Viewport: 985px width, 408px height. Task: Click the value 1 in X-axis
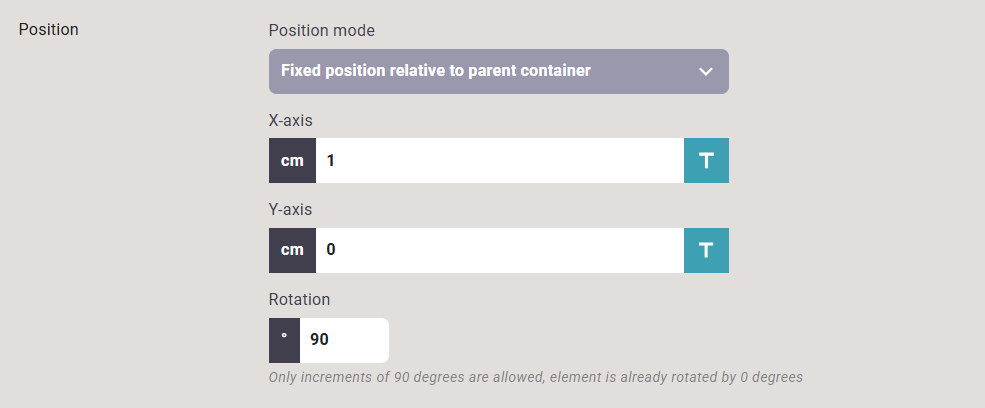click(330, 161)
